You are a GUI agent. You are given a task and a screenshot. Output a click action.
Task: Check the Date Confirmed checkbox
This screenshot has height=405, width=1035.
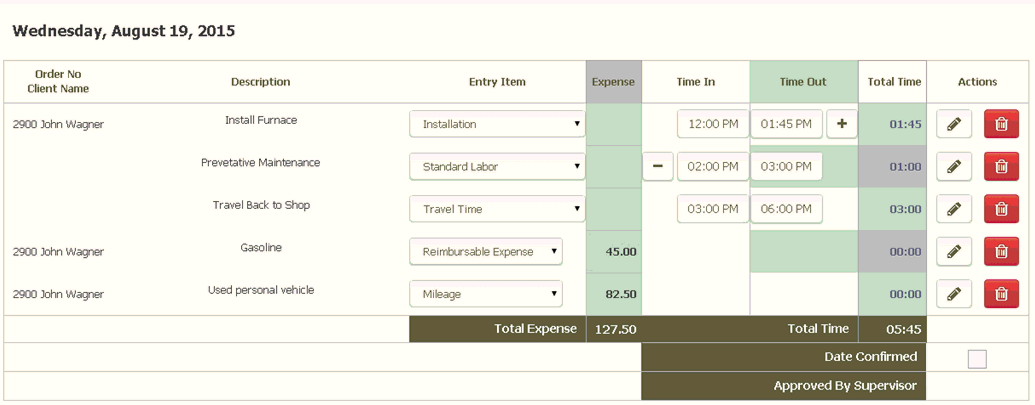pos(977,359)
